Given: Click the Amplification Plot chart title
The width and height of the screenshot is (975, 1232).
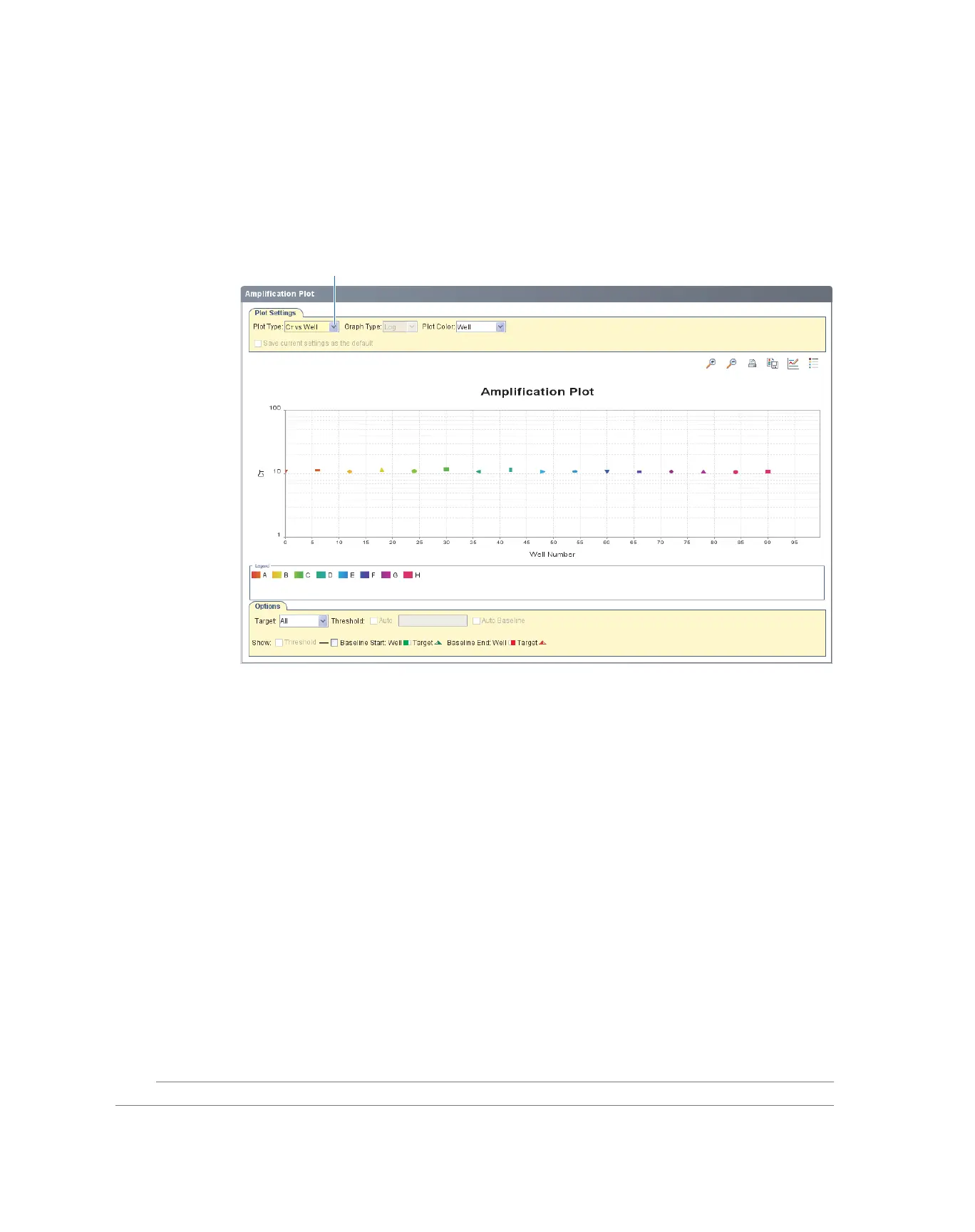Looking at the screenshot, I should pos(537,391).
